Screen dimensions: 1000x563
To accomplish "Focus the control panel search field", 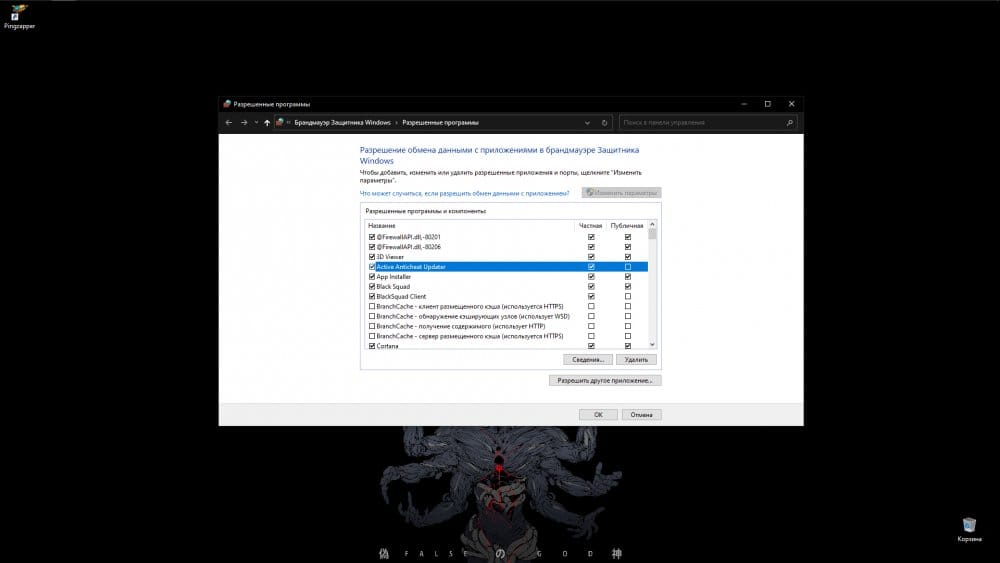I will coord(700,123).
